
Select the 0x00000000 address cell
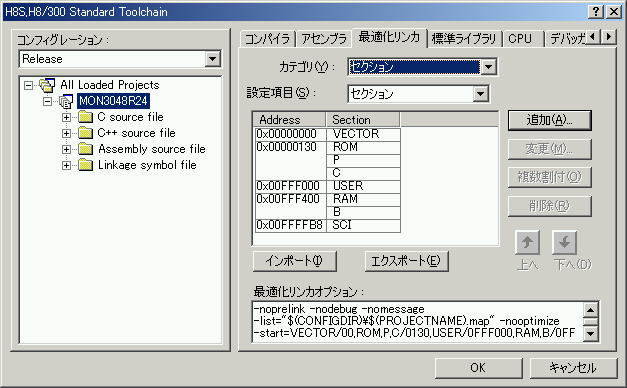tap(291, 134)
